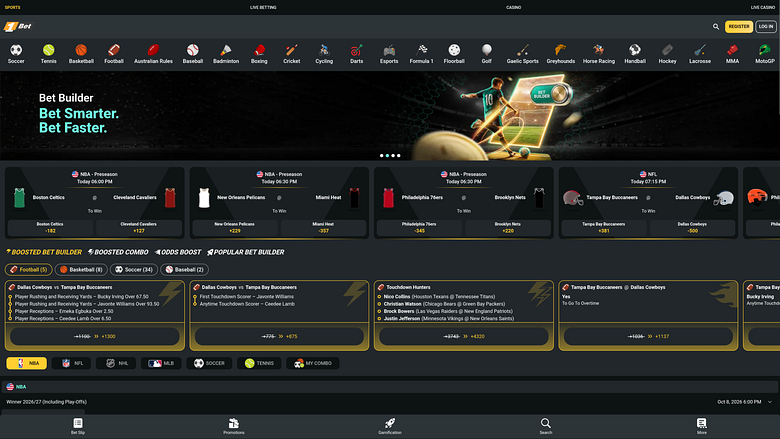The height and width of the screenshot is (439, 780).
Task: Filter boosts by Soccer (34)
Action: click(134, 269)
